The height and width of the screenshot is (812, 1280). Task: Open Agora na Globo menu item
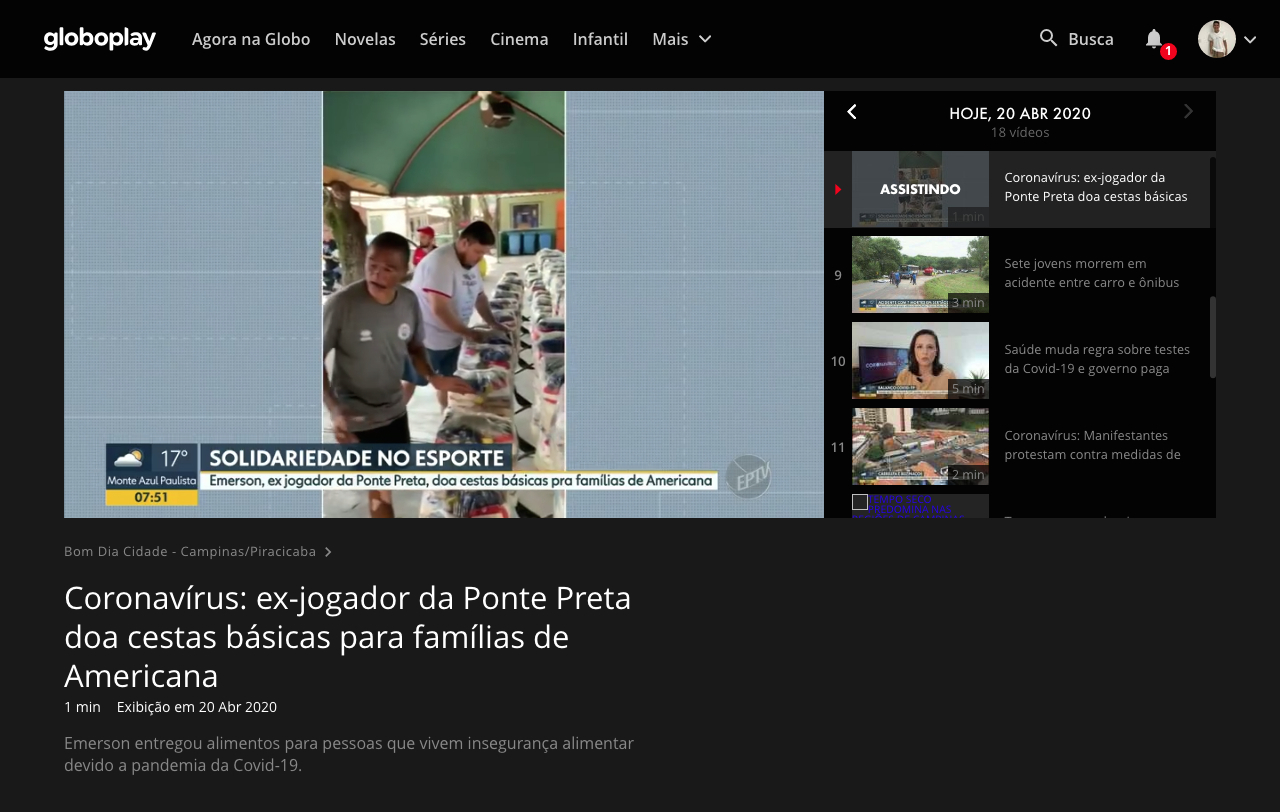[251, 39]
